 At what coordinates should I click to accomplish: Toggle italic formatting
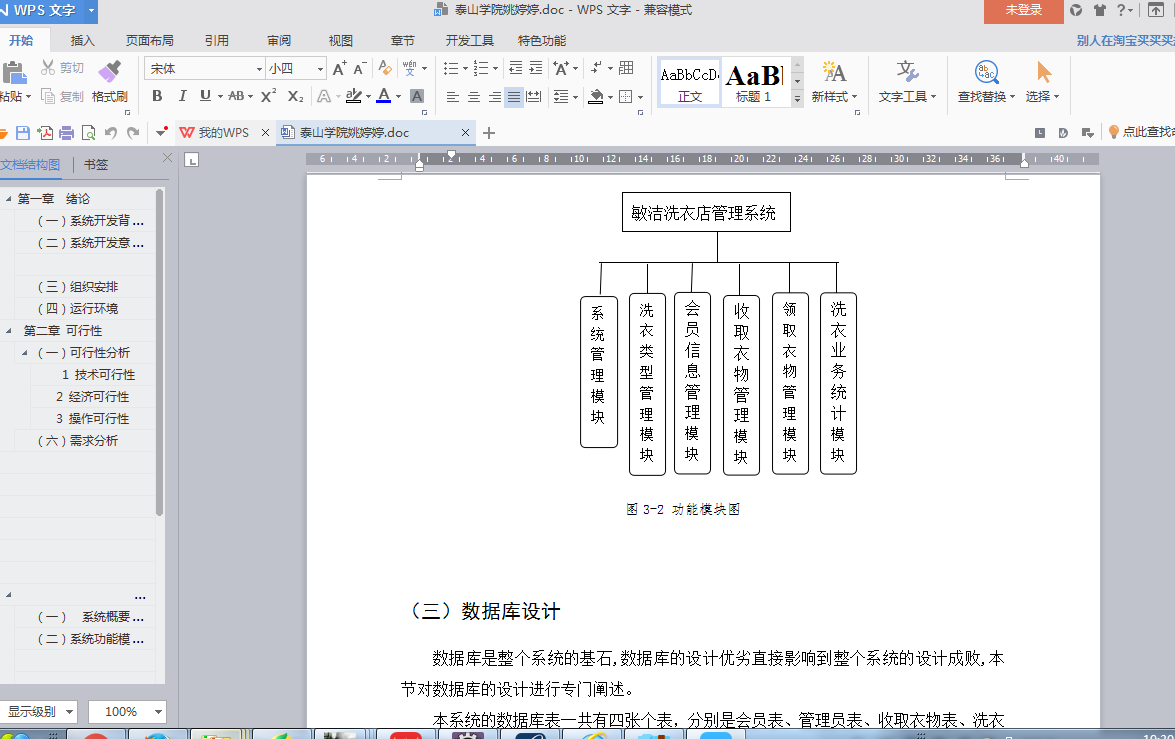(x=182, y=96)
